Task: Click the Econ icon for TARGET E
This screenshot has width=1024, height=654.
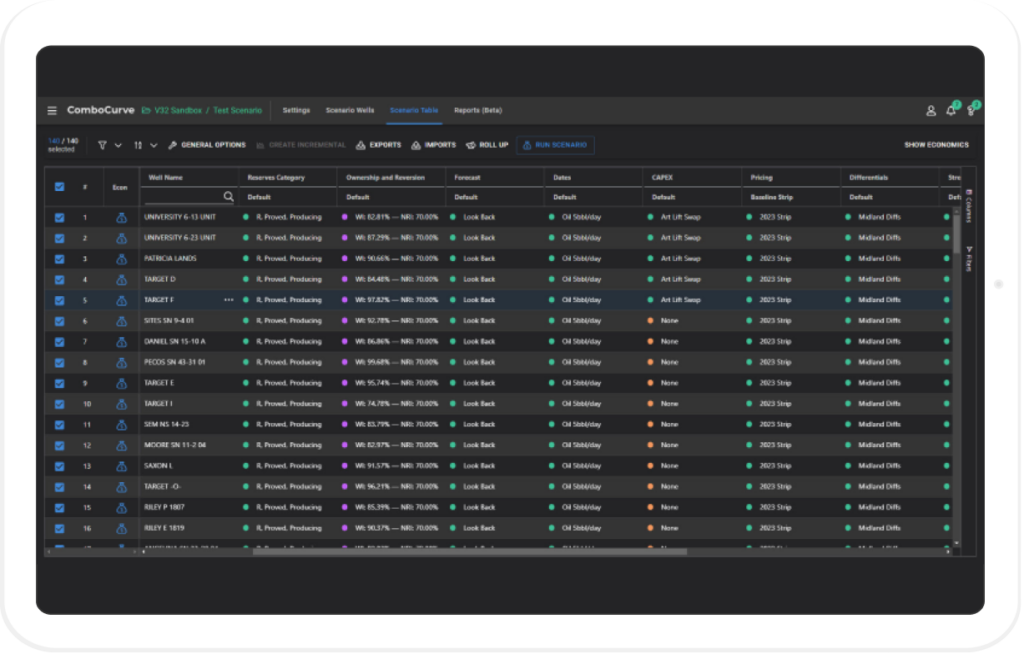Action: point(121,384)
